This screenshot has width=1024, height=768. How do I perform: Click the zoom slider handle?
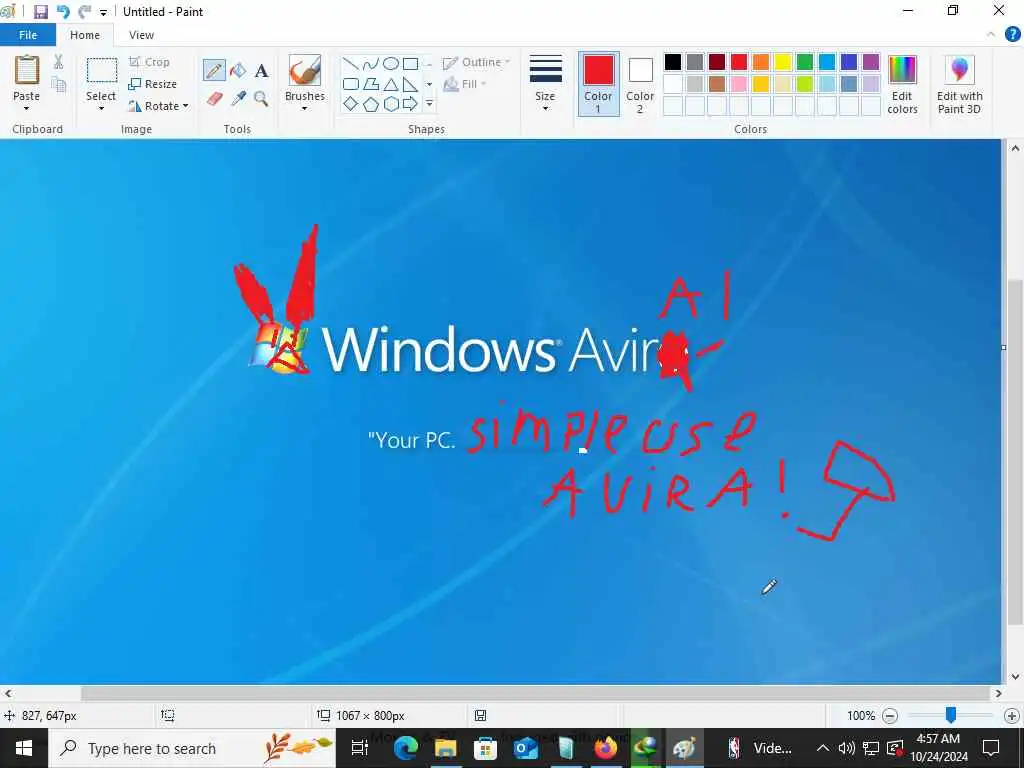coord(951,715)
